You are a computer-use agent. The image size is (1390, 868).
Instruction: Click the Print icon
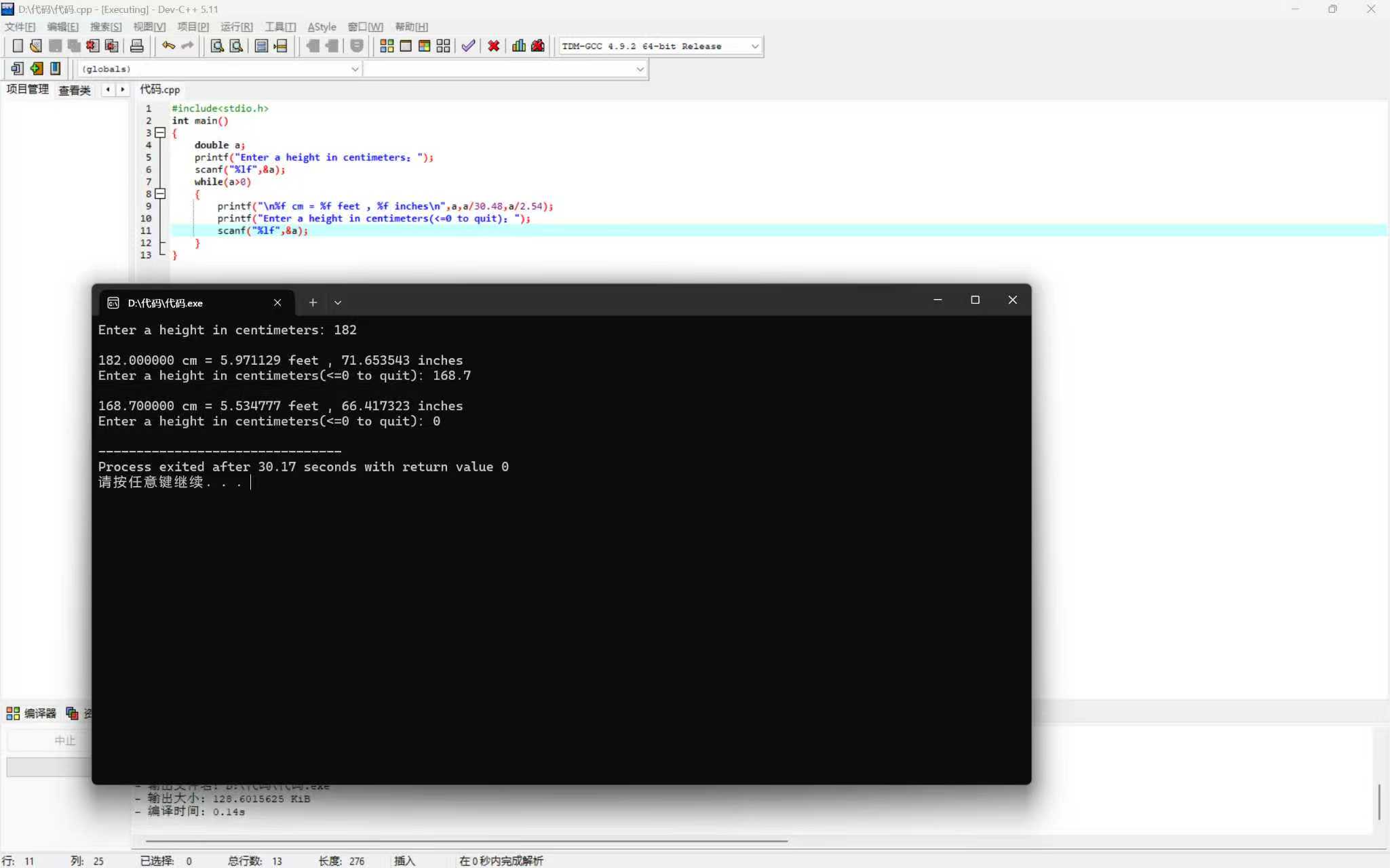(x=136, y=45)
